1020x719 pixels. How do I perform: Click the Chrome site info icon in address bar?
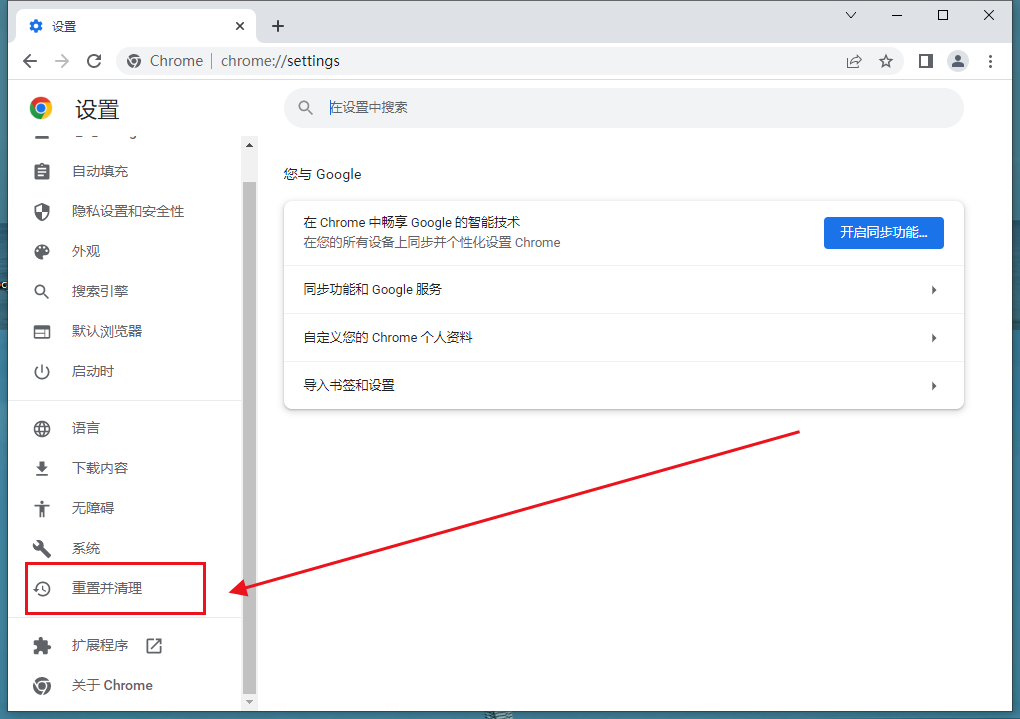(x=134, y=61)
